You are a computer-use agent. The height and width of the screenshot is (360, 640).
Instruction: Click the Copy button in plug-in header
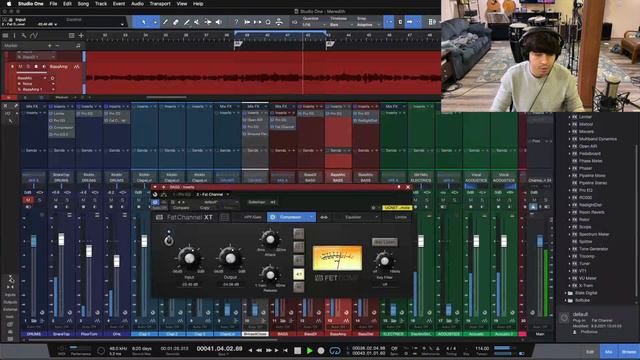pos(204,208)
